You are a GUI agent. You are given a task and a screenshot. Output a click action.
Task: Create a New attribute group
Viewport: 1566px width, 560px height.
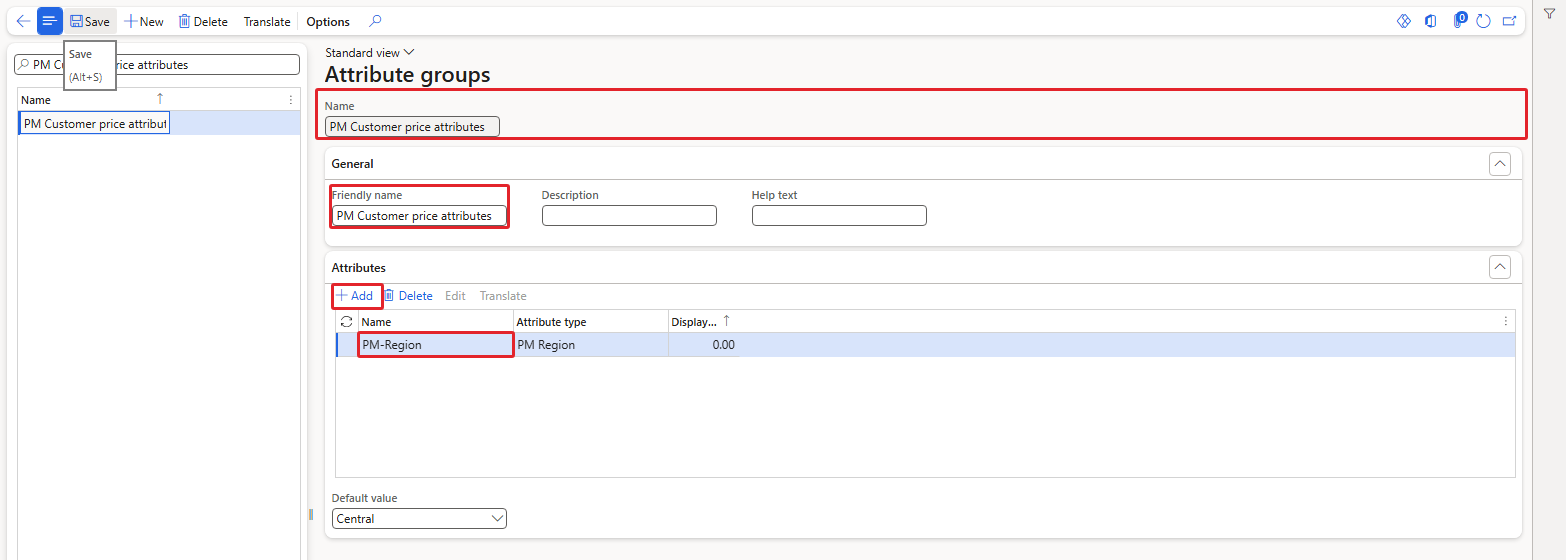144,21
